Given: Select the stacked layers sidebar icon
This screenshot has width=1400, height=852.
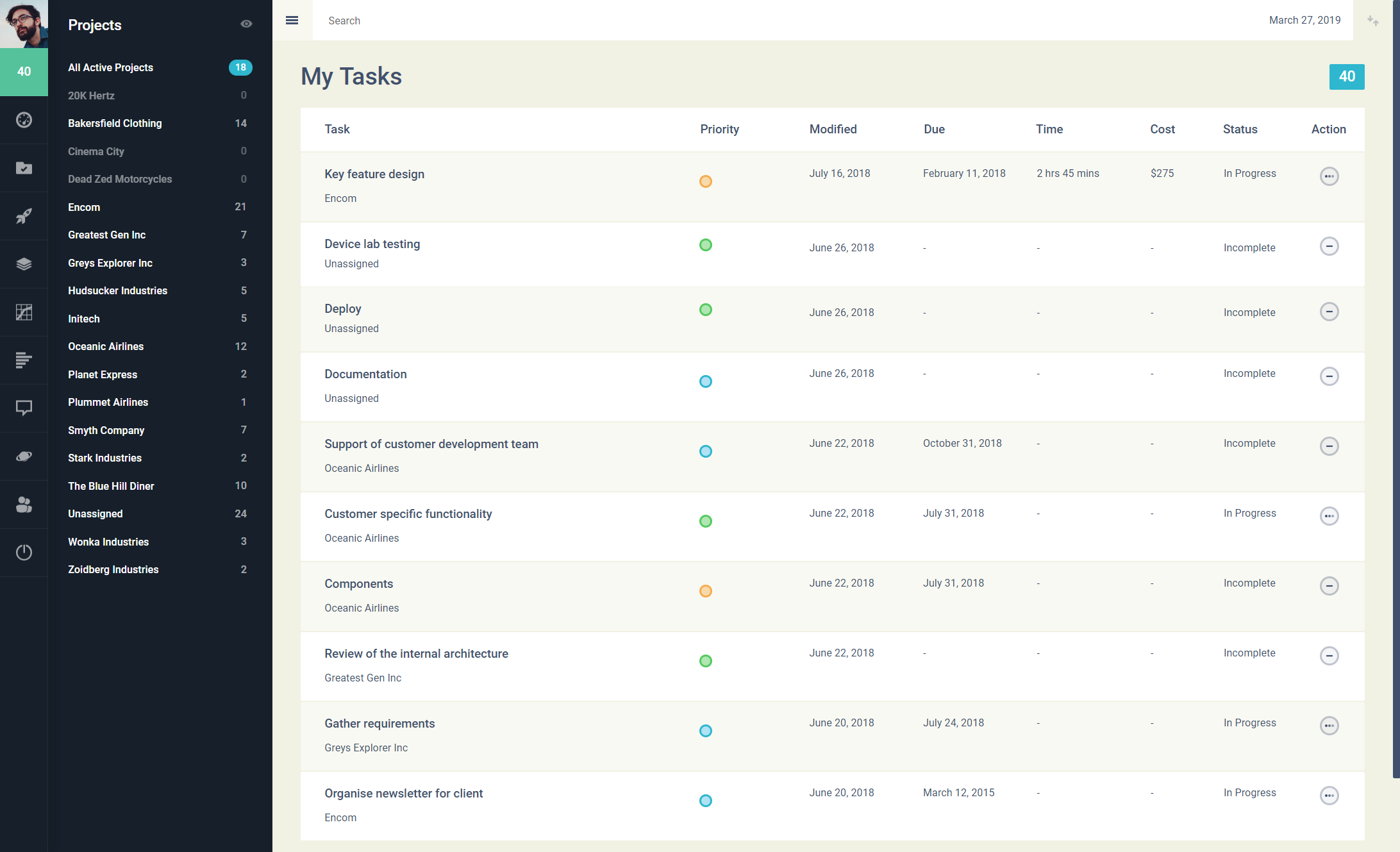Looking at the screenshot, I should (x=24, y=264).
